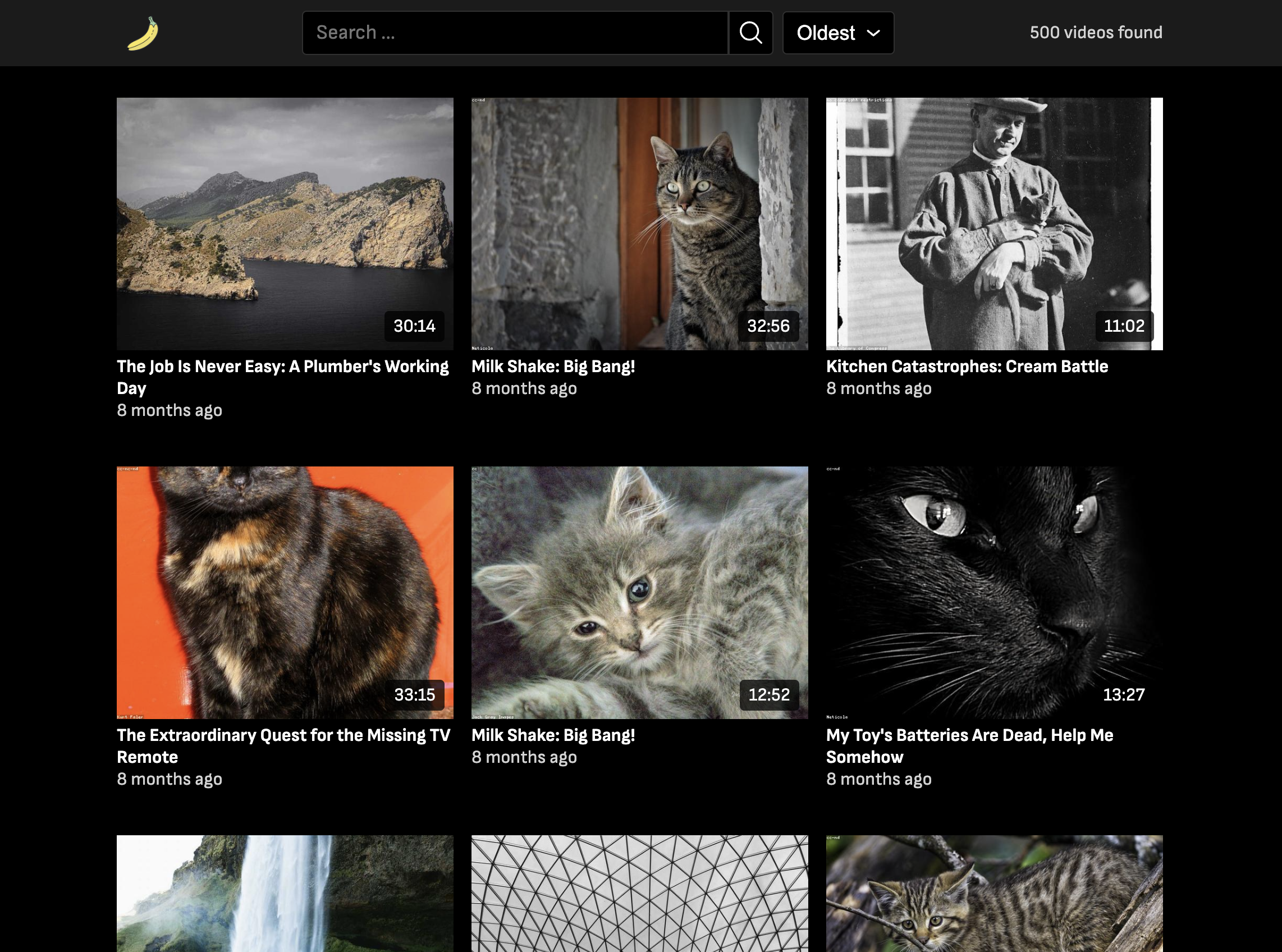Open striped wildcat kitten thumbnail

click(x=993, y=893)
